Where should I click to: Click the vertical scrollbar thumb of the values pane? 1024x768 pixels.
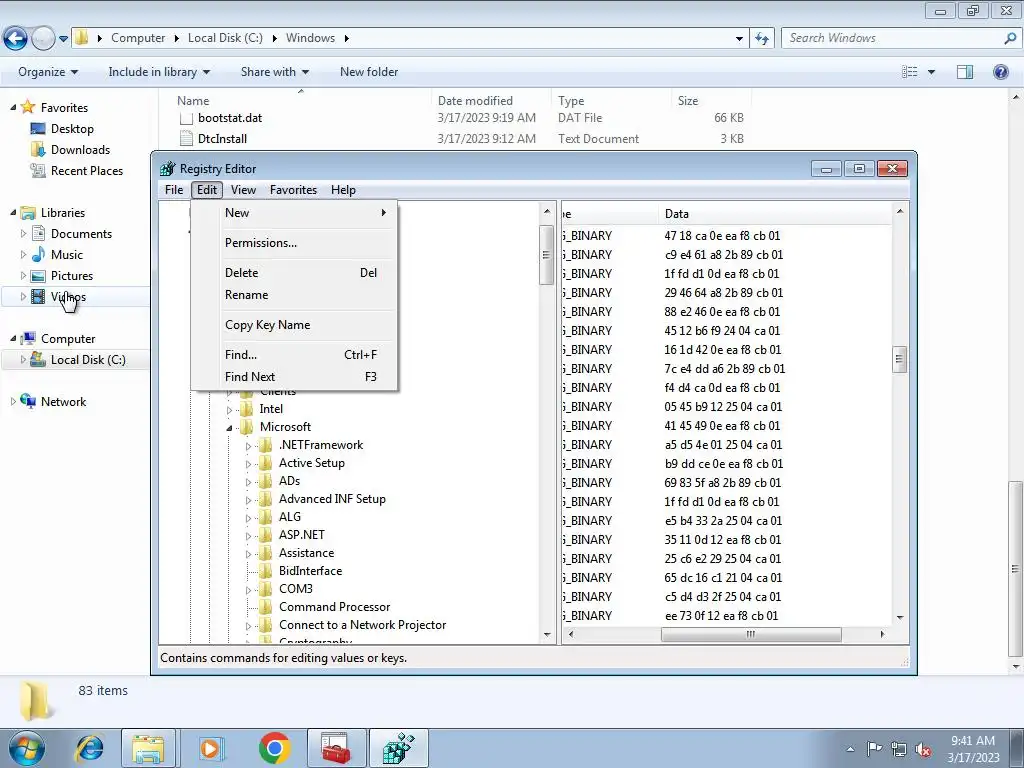(x=899, y=359)
